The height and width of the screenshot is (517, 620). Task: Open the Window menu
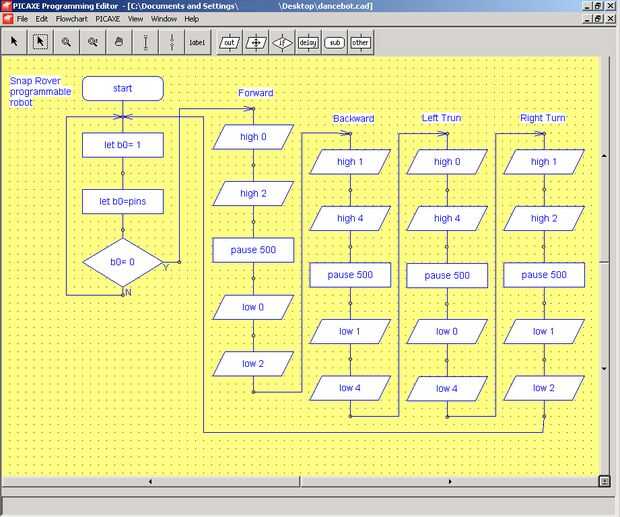pyautogui.click(x=164, y=19)
